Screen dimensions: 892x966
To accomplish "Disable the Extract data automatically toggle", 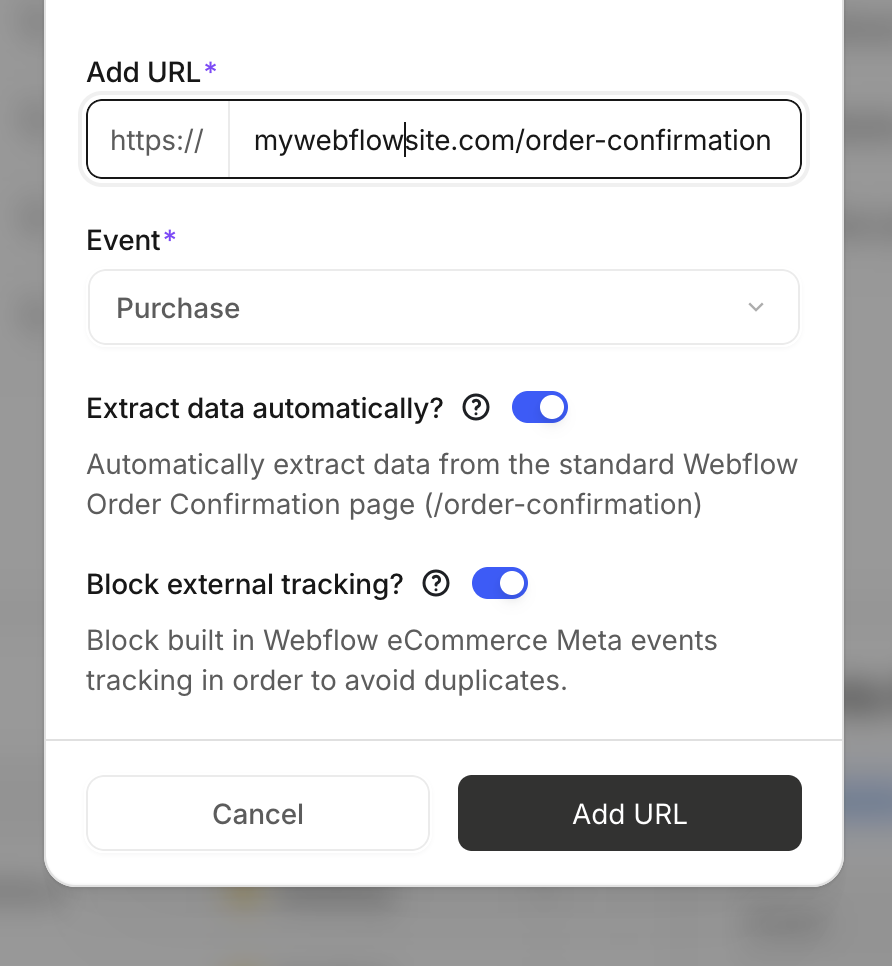I will coord(540,408).
